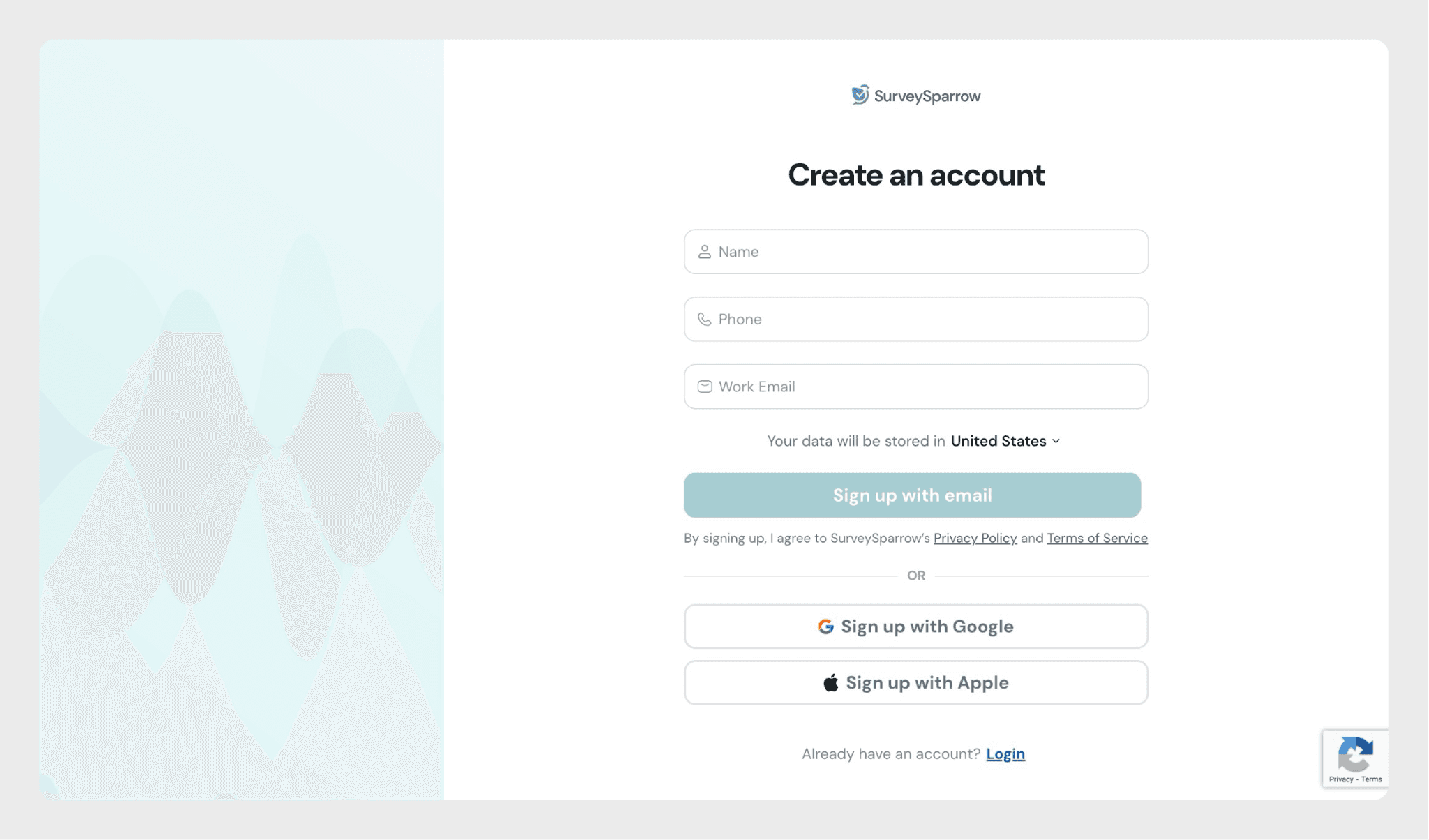This screenshot has width=1429, height=840.
Task: Click the Google logo icon
Action: (x=825, y=627)
